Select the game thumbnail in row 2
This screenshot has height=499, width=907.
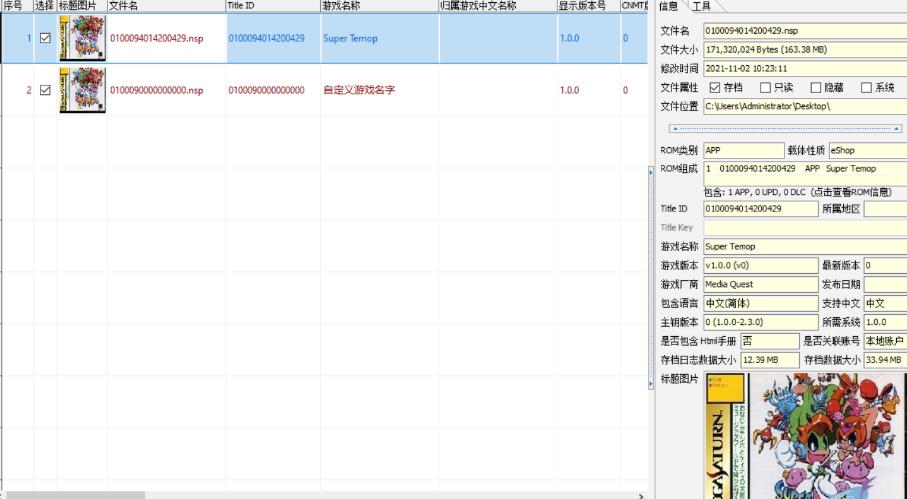click(82, 90)
